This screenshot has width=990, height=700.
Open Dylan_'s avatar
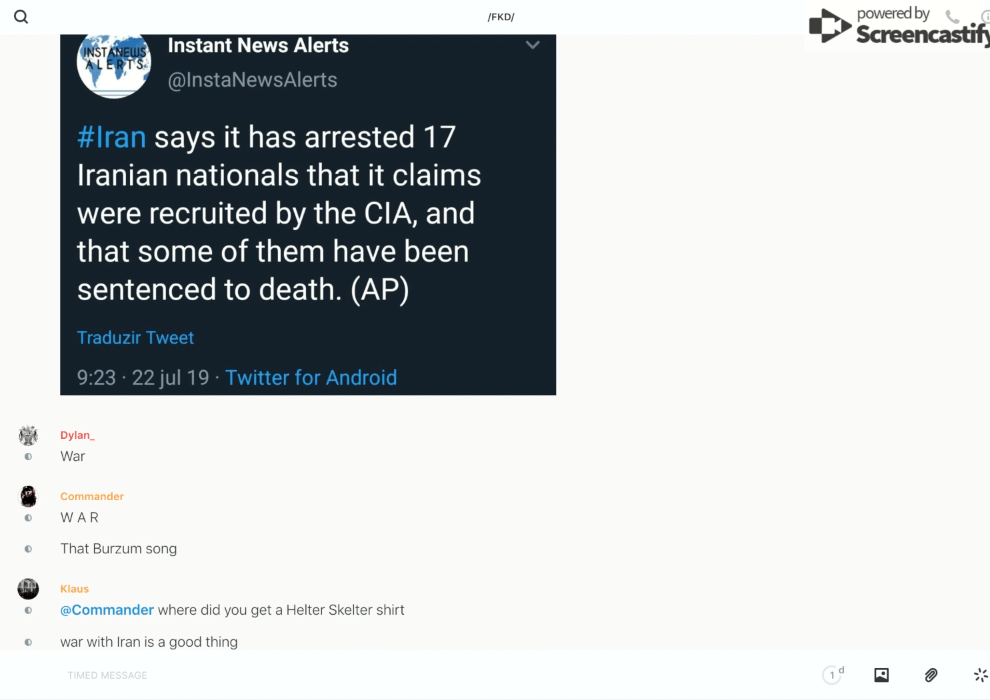[28, 435]
